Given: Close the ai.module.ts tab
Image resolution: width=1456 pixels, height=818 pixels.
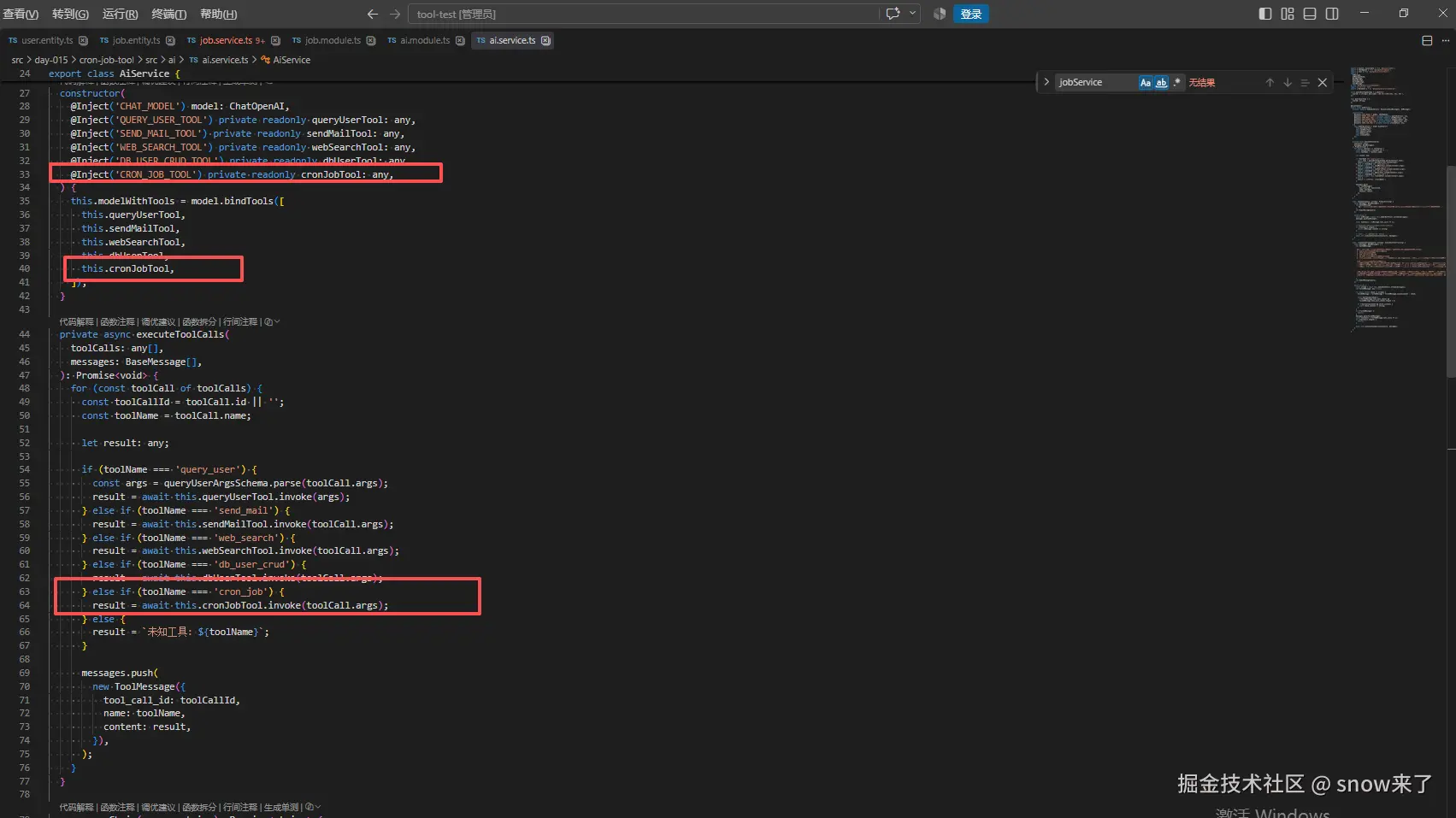Looking at the screenshot, I should tap(460, 40).
